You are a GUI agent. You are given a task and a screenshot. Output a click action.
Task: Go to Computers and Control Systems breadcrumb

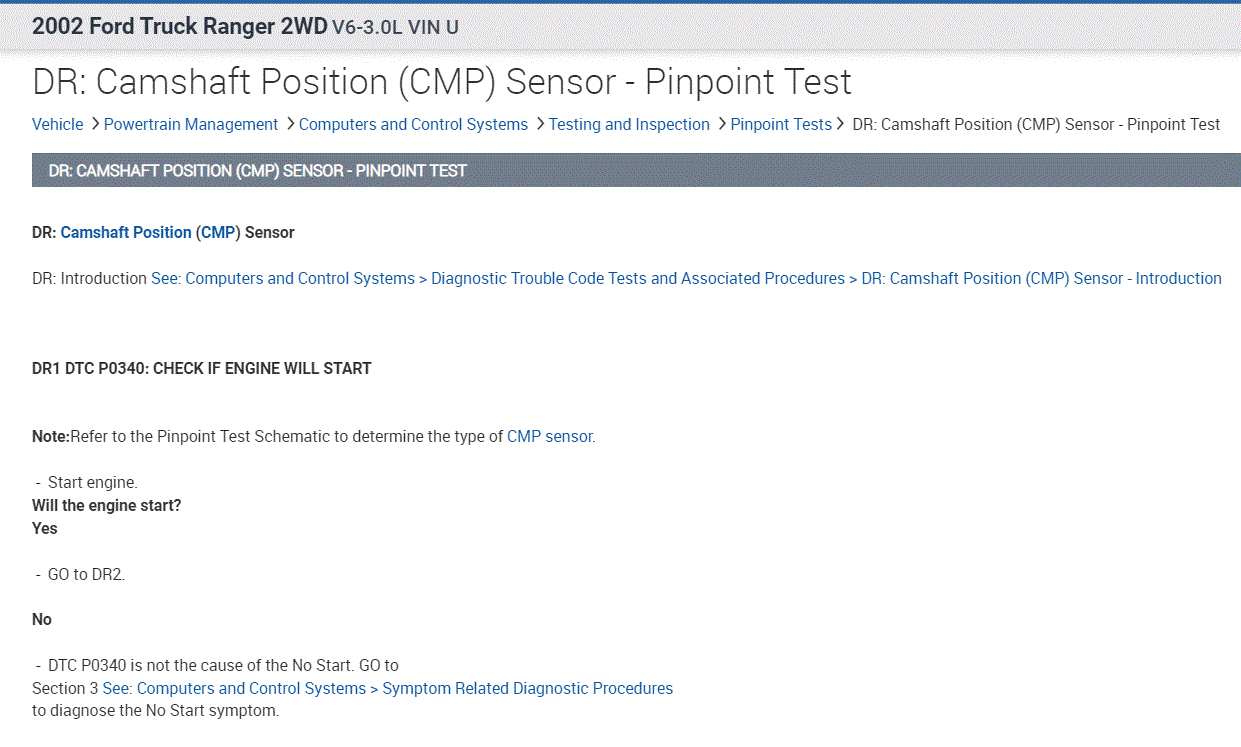coord(413,125)
